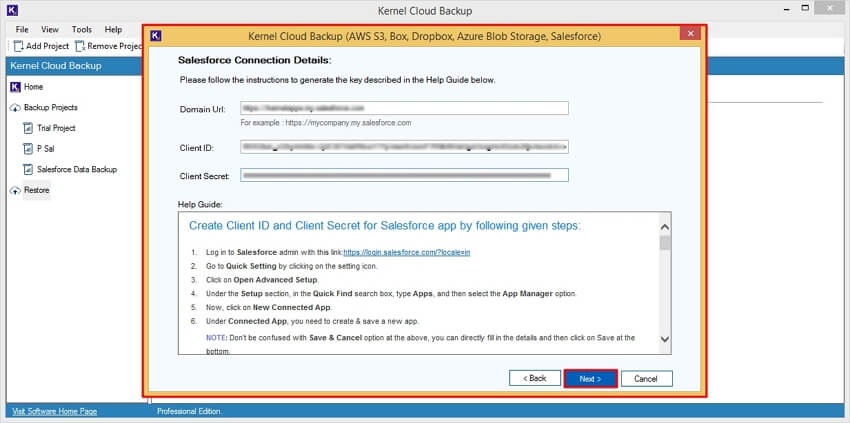Open the Help menu
The width and height of the screenshot is (850, 423).
tap(113, 29)
